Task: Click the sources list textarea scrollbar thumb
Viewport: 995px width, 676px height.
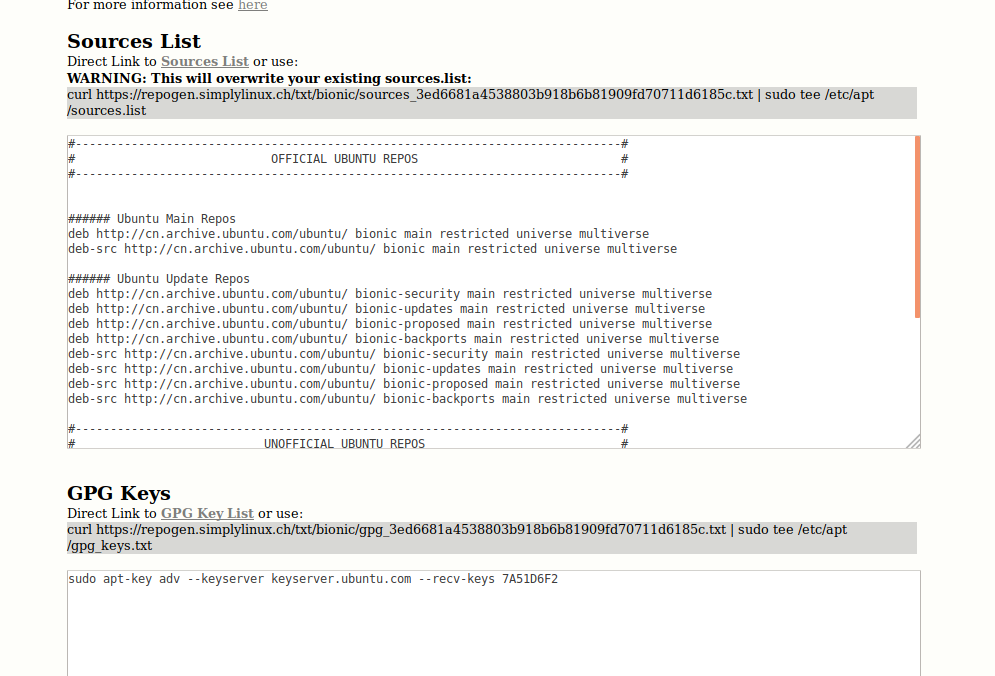Action: coord(917,227)
